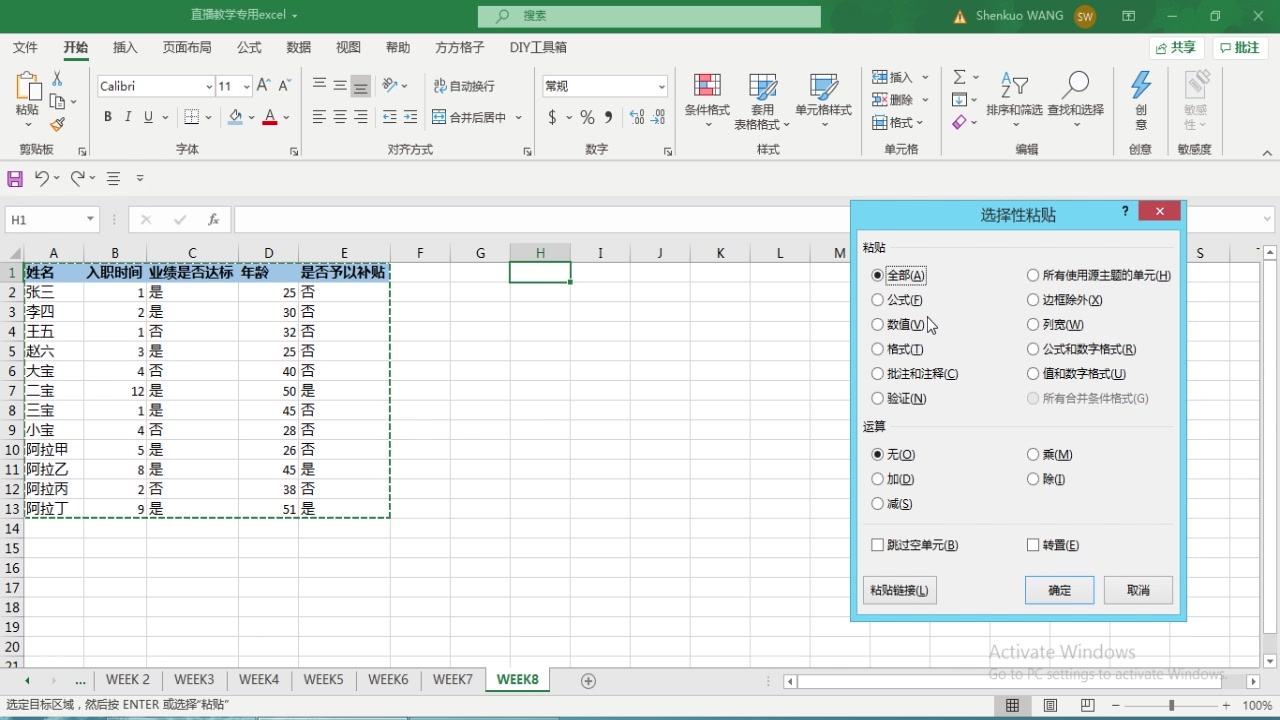
Task: Select the 加(D) operation radio button
Action: click(877, 479)
